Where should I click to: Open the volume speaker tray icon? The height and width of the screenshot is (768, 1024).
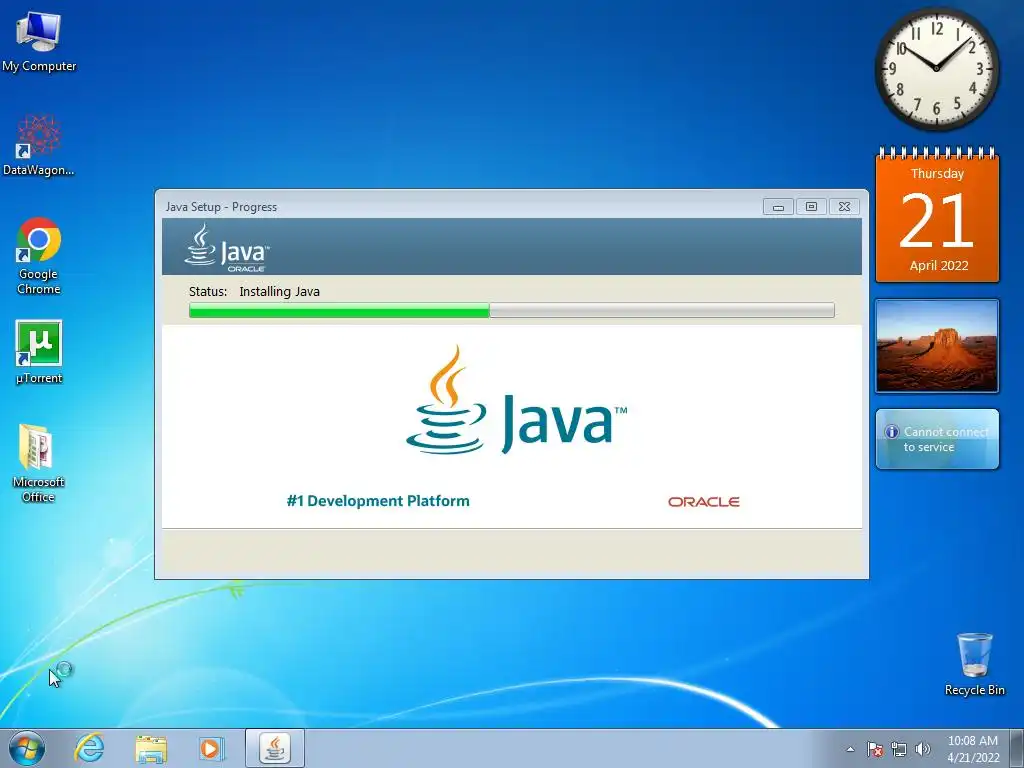coord(923,749)
